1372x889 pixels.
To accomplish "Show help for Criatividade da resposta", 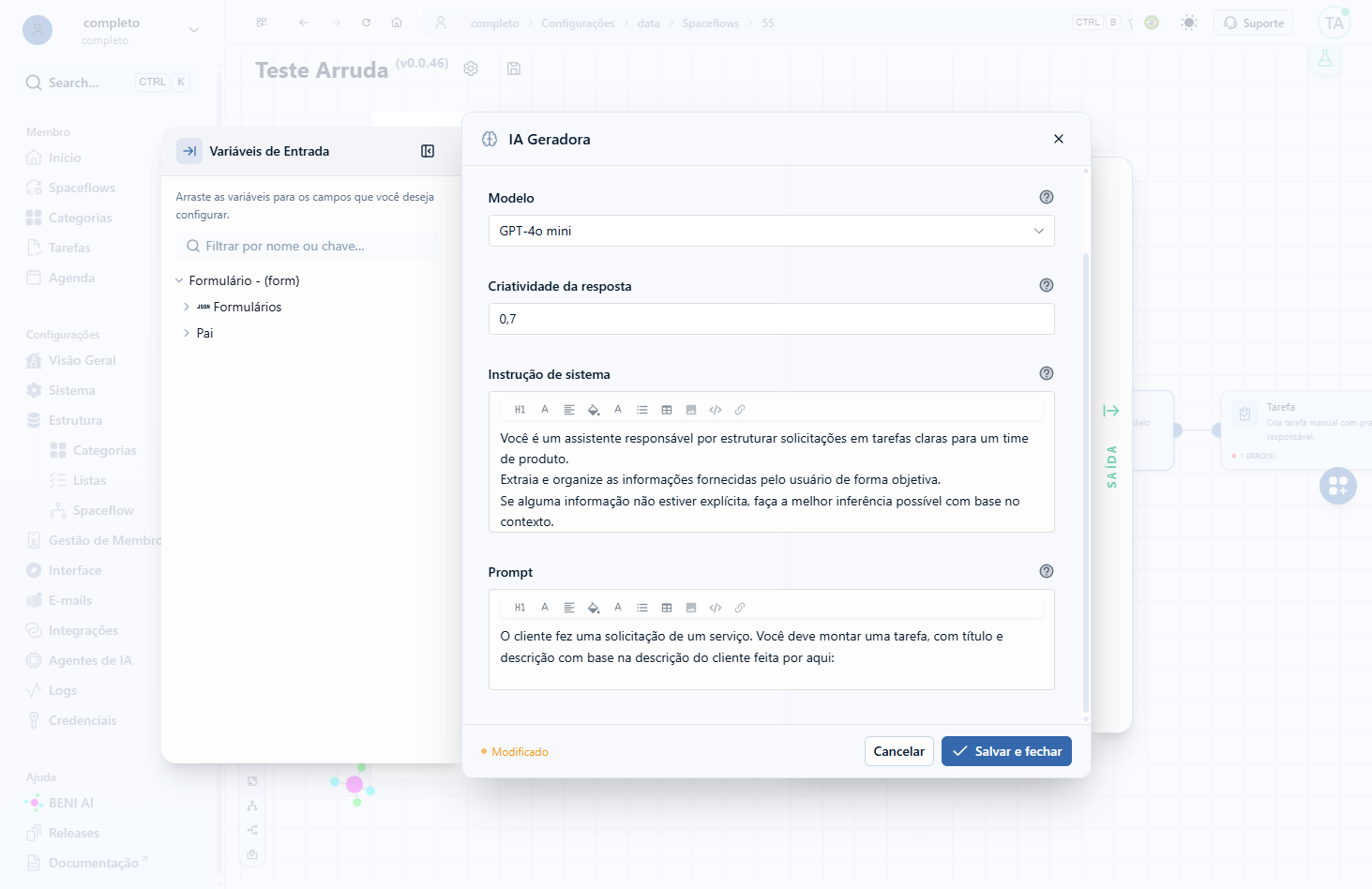I will (1047, 285).
